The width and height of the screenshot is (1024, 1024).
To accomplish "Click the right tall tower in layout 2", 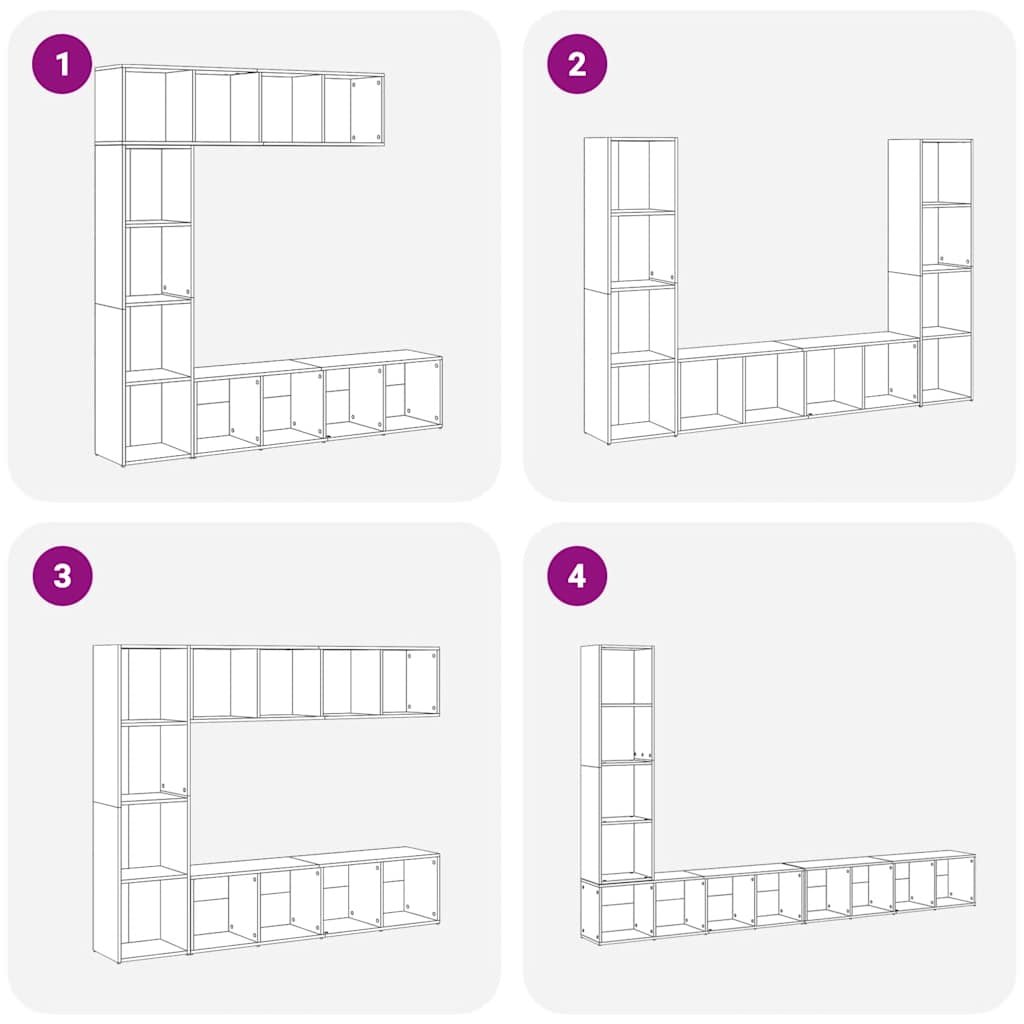I will 931,272.
